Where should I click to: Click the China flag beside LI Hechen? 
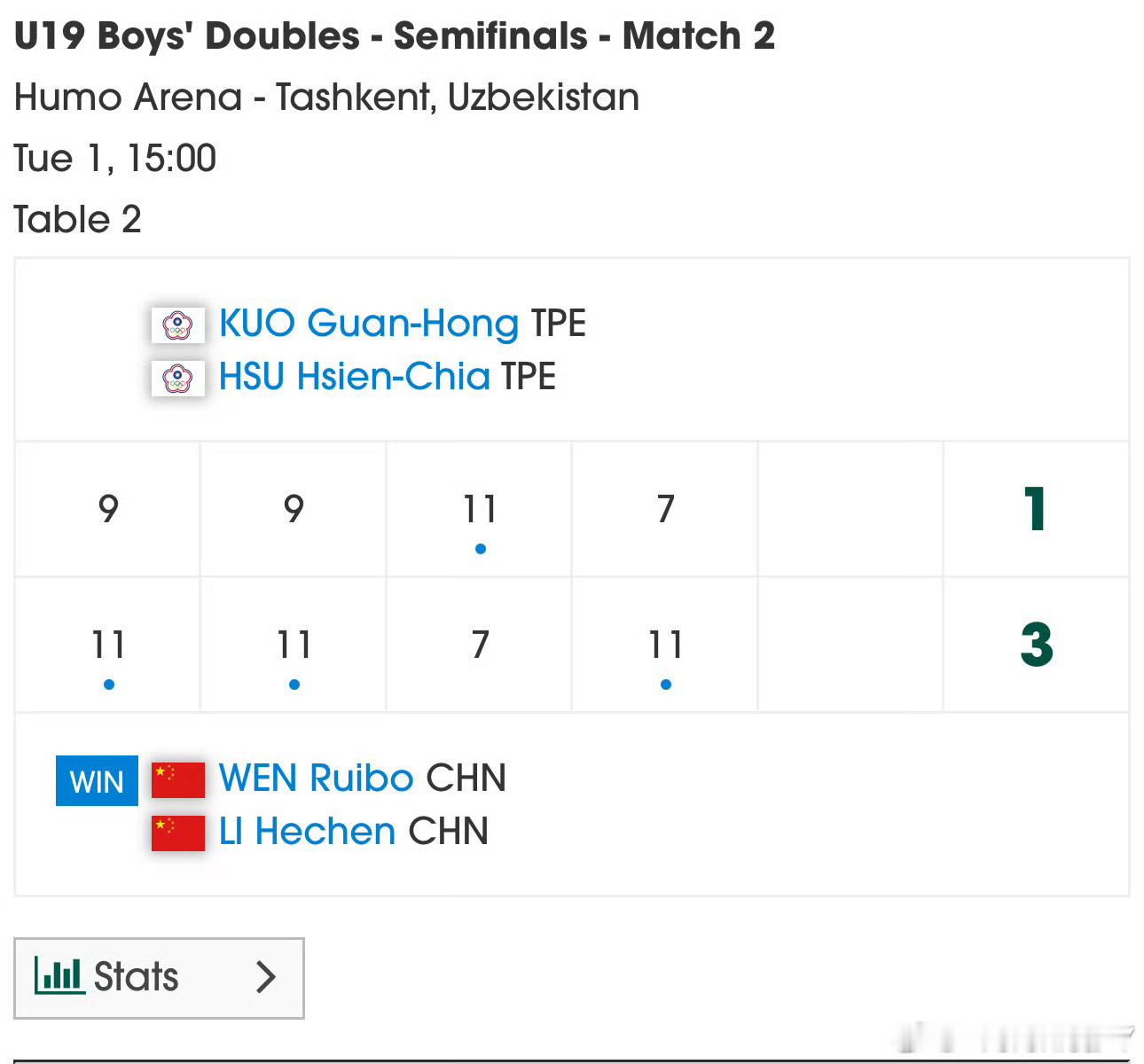(178, 833)
